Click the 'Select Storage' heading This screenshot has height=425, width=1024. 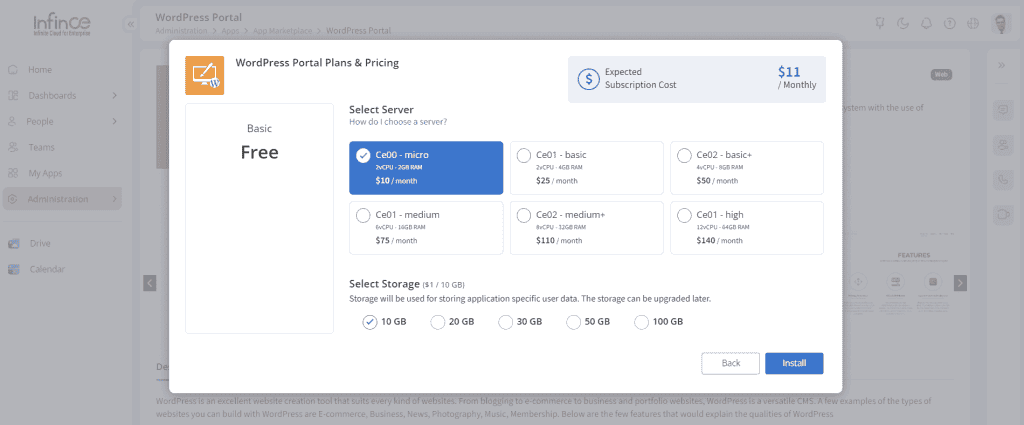(x=384, y=284)
